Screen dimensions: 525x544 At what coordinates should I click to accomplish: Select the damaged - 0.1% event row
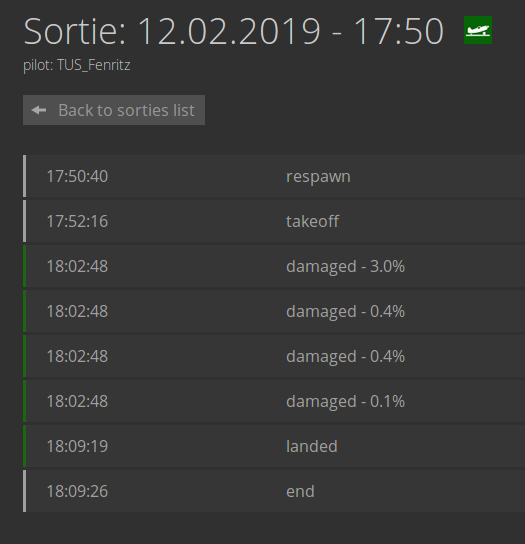pyautogui.click(x=274, y=401)
